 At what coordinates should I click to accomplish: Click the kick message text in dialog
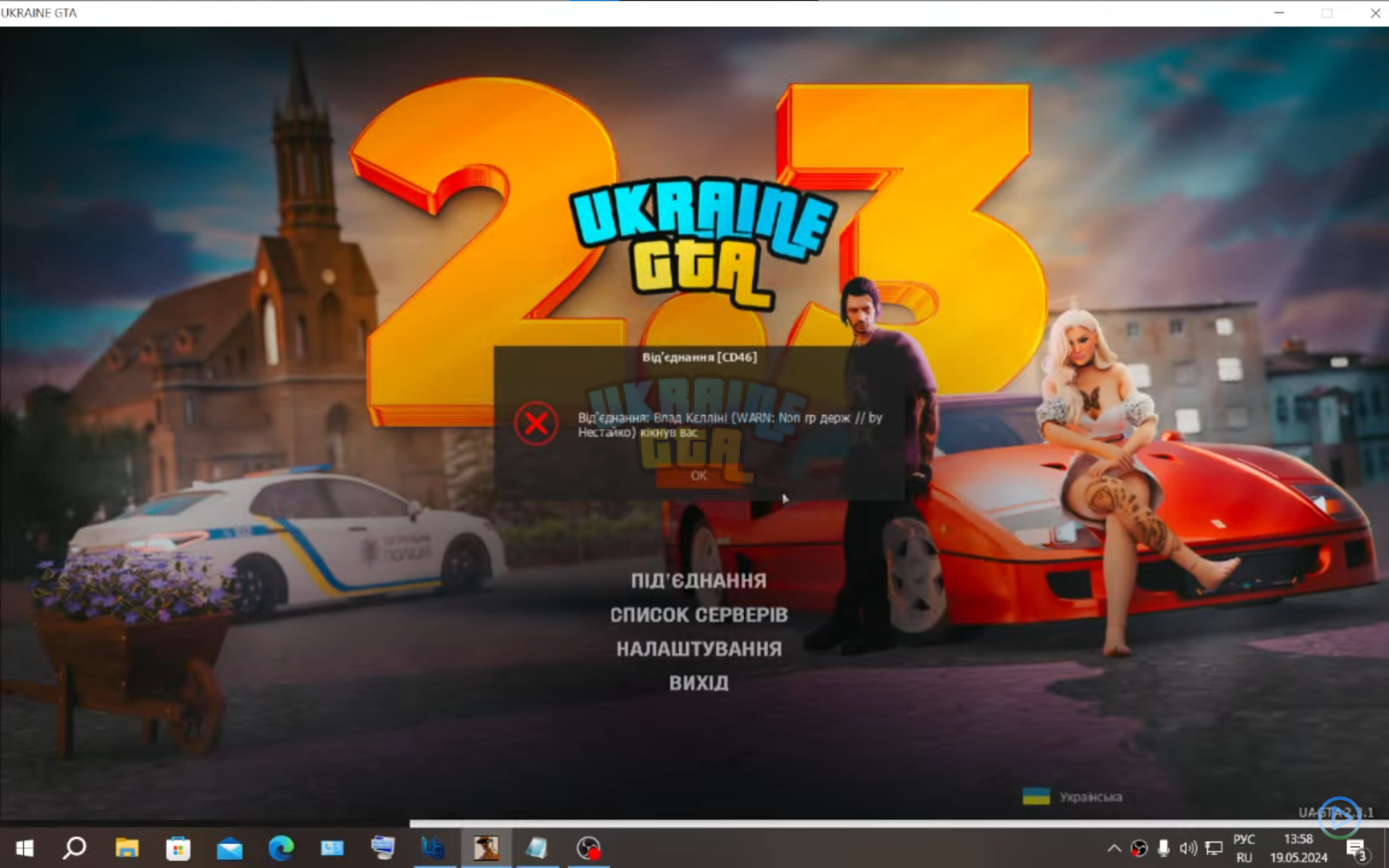(x=730, y=425)
